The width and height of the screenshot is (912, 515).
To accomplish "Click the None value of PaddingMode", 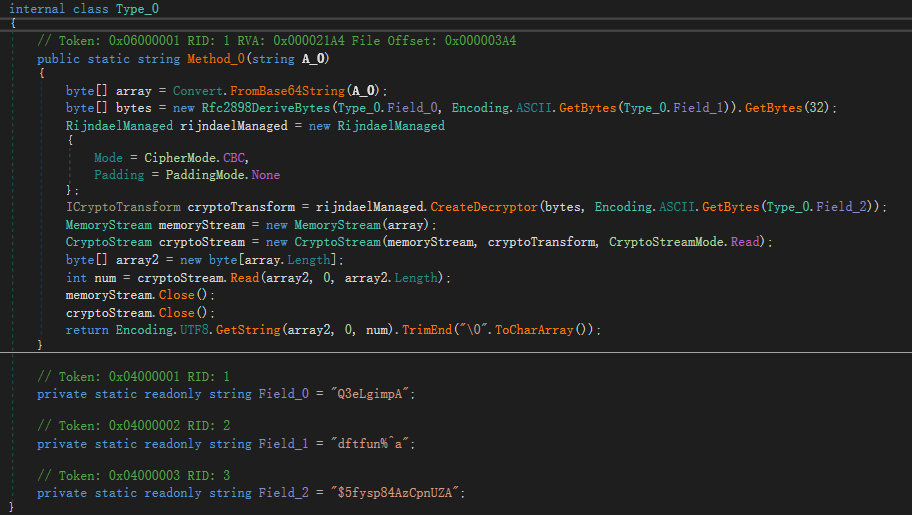I will click(266, 175).
